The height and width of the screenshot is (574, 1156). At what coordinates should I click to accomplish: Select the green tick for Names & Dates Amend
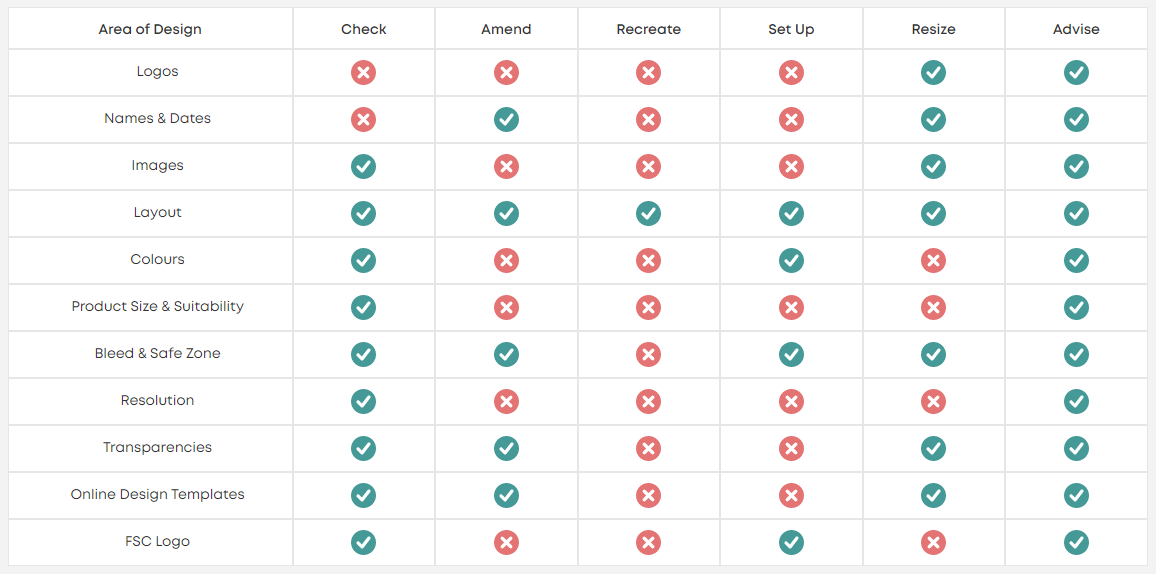click(506, 119)
